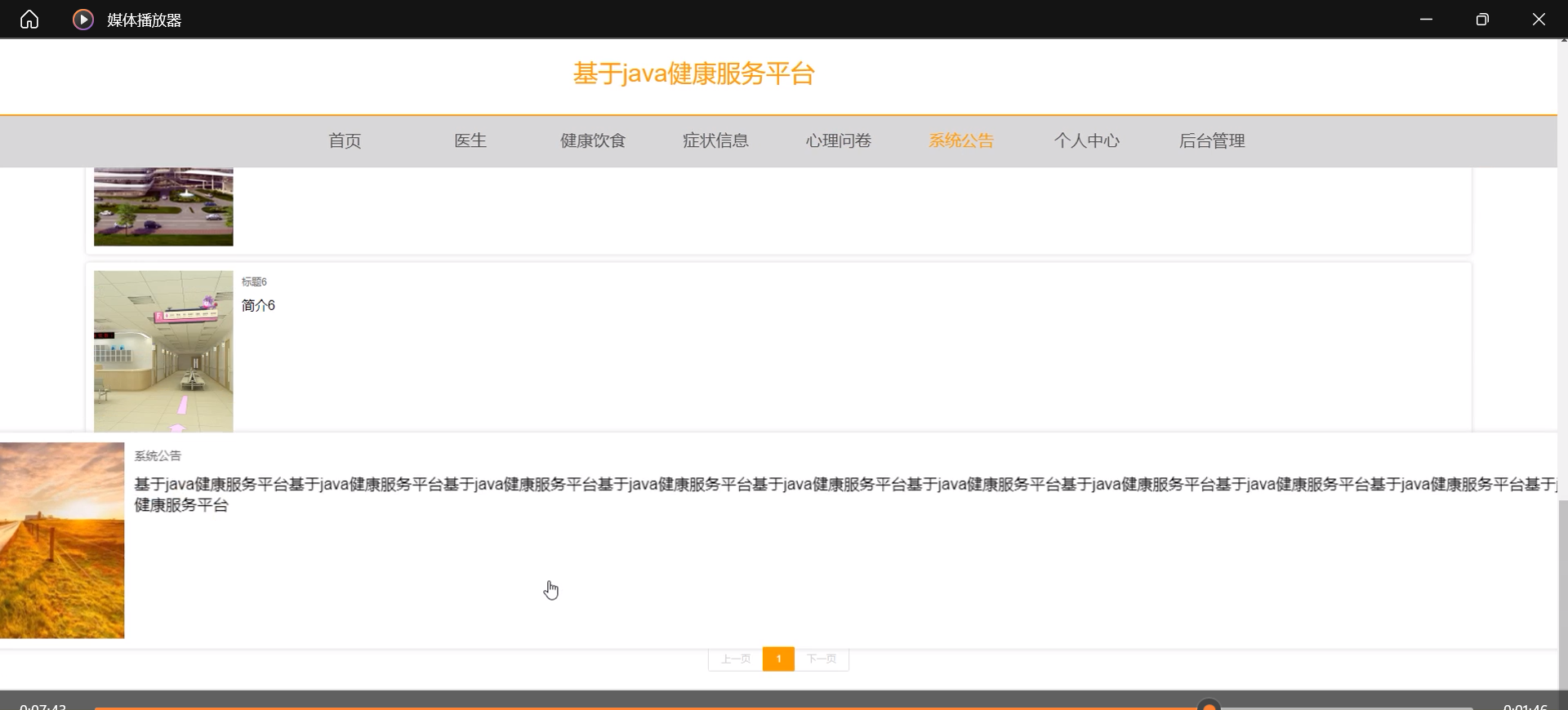The width and height of the screenshot is (1568, 710).
Task: Click the media player play logo icon
Action: tap(82, 19)
